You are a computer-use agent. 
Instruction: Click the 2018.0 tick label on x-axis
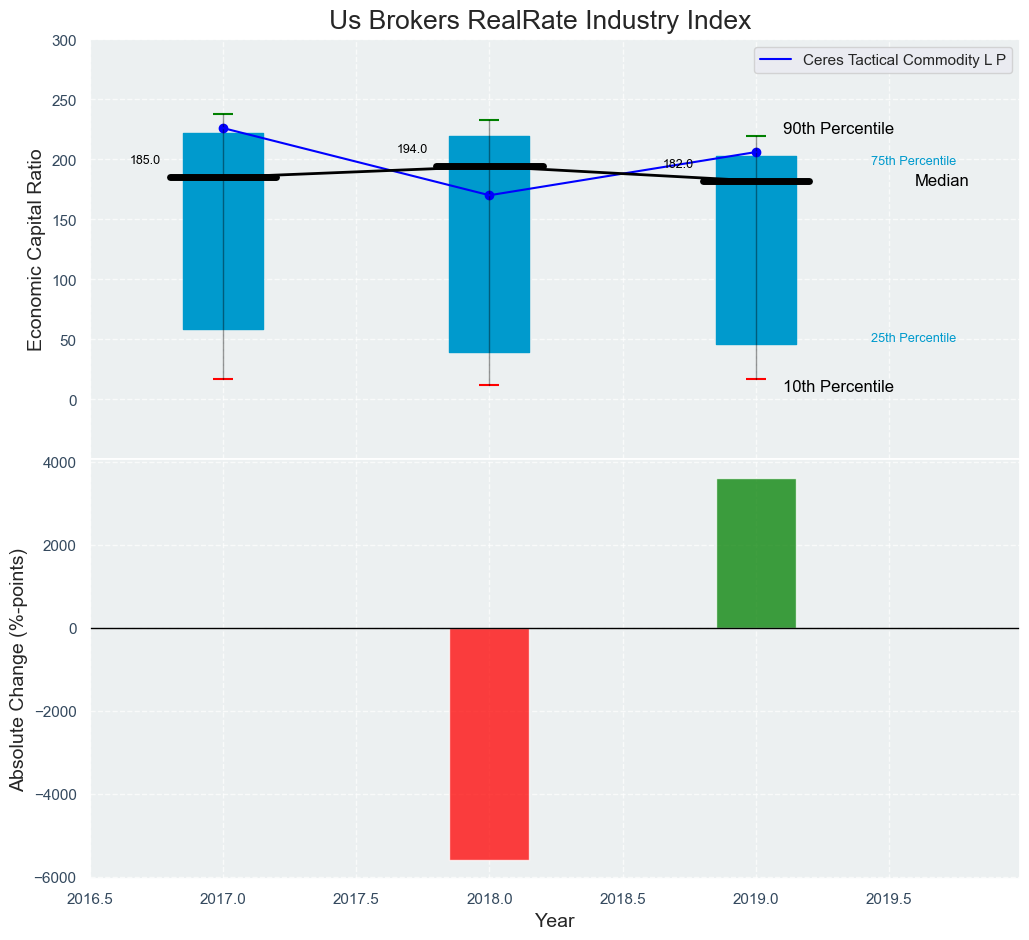pos(489,899)
